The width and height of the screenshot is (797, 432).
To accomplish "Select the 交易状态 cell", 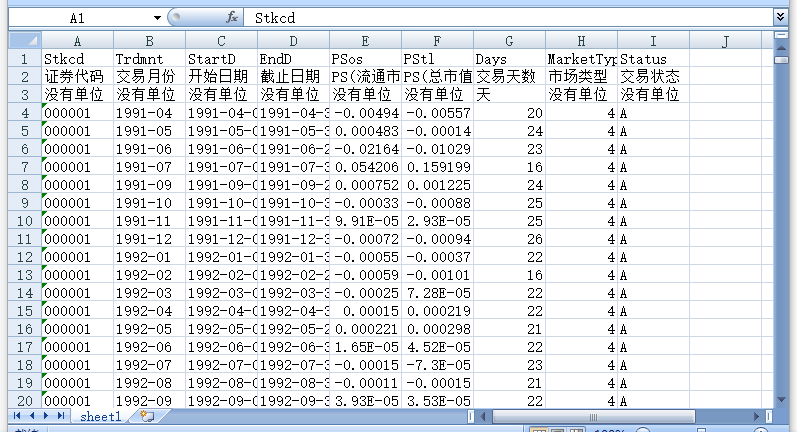I will (x=654, y=77).
